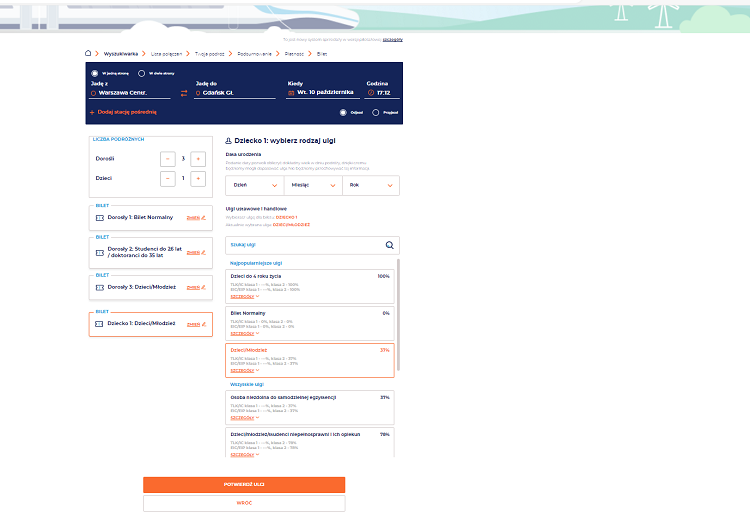
Task: Open the Dzień dropdown
Action: (254, 185)
